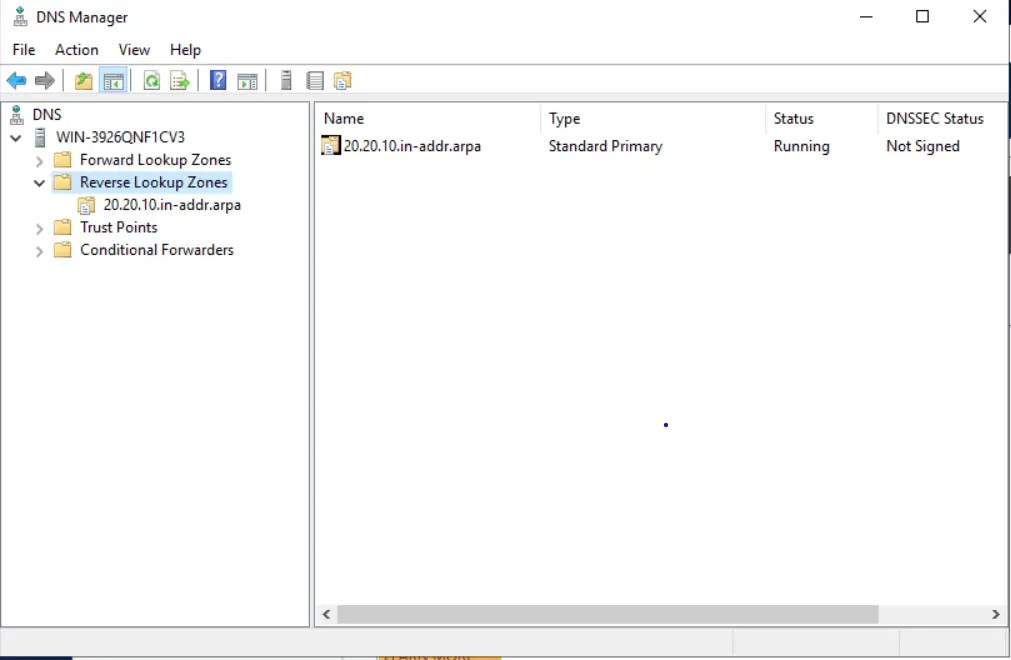Screen dimensions: 1011x660
Task: Click the horizontal scrollbar's right arrow
Action: (996, 614)
